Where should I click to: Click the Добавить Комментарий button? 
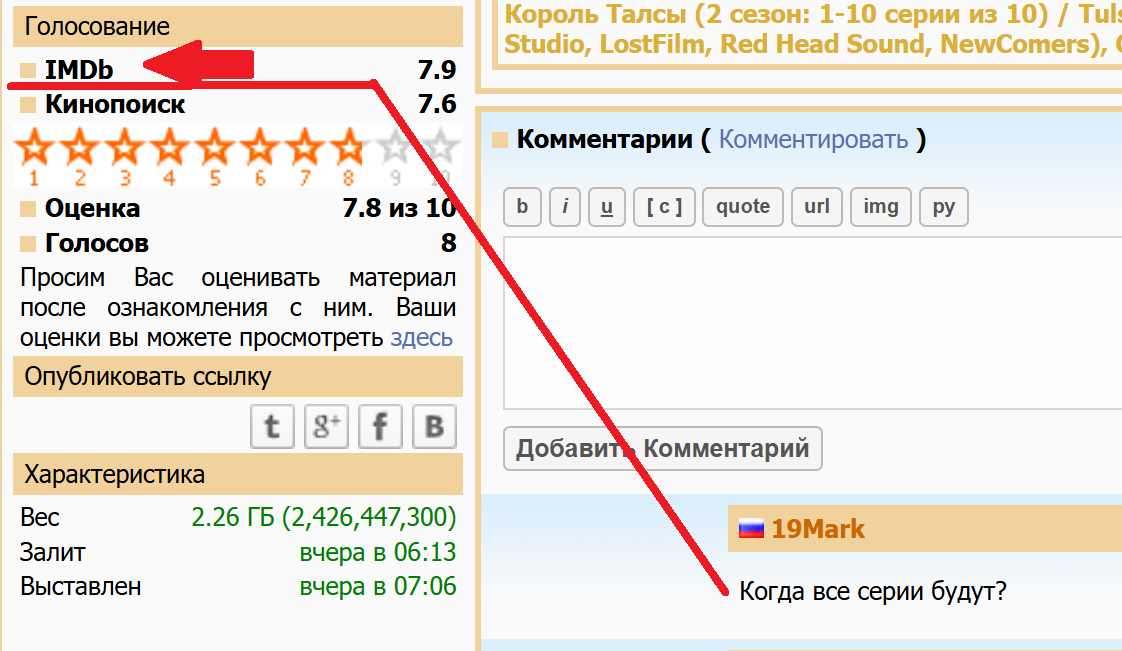[662, 449]
